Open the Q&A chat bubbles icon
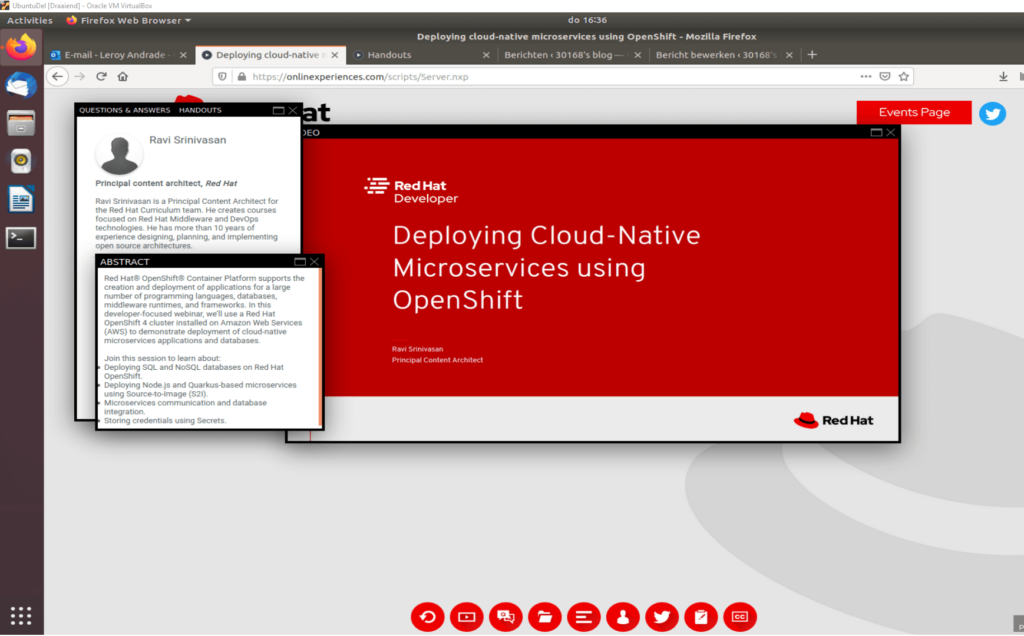 [x=505, y=617]
